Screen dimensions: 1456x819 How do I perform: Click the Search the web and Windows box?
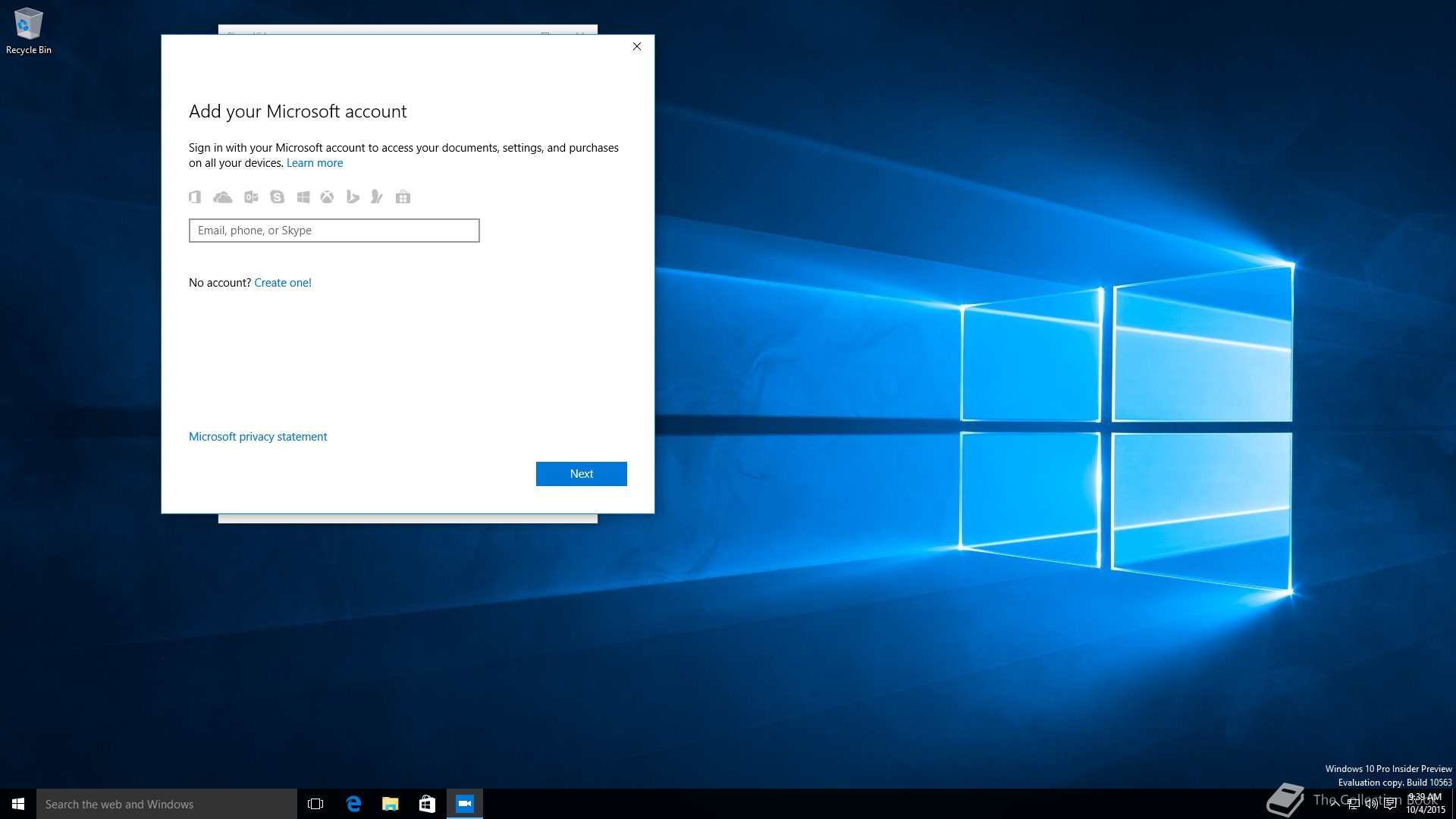[167, 804]
